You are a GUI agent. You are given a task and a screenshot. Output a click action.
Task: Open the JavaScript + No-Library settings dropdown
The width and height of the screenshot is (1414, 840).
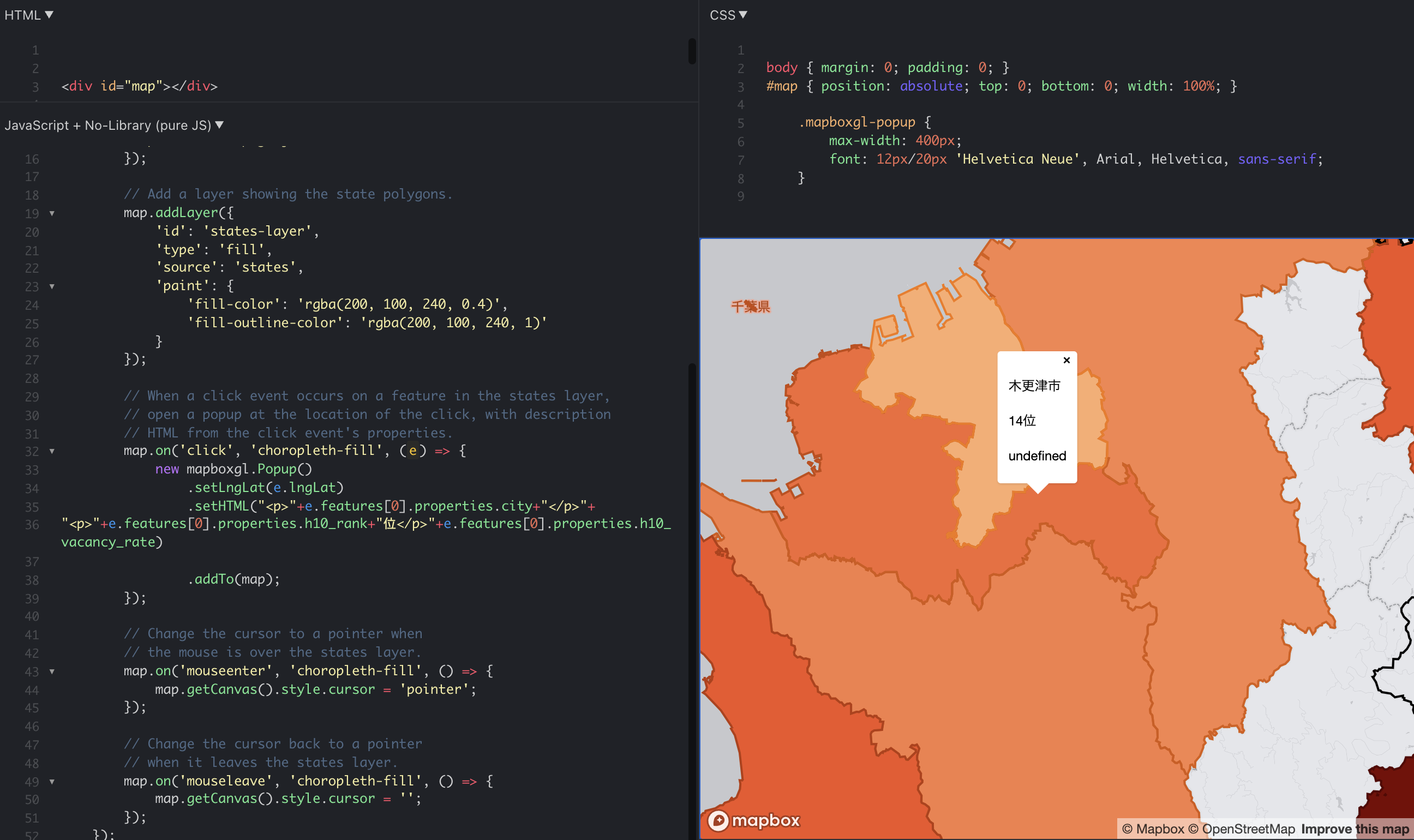point(115,125)
